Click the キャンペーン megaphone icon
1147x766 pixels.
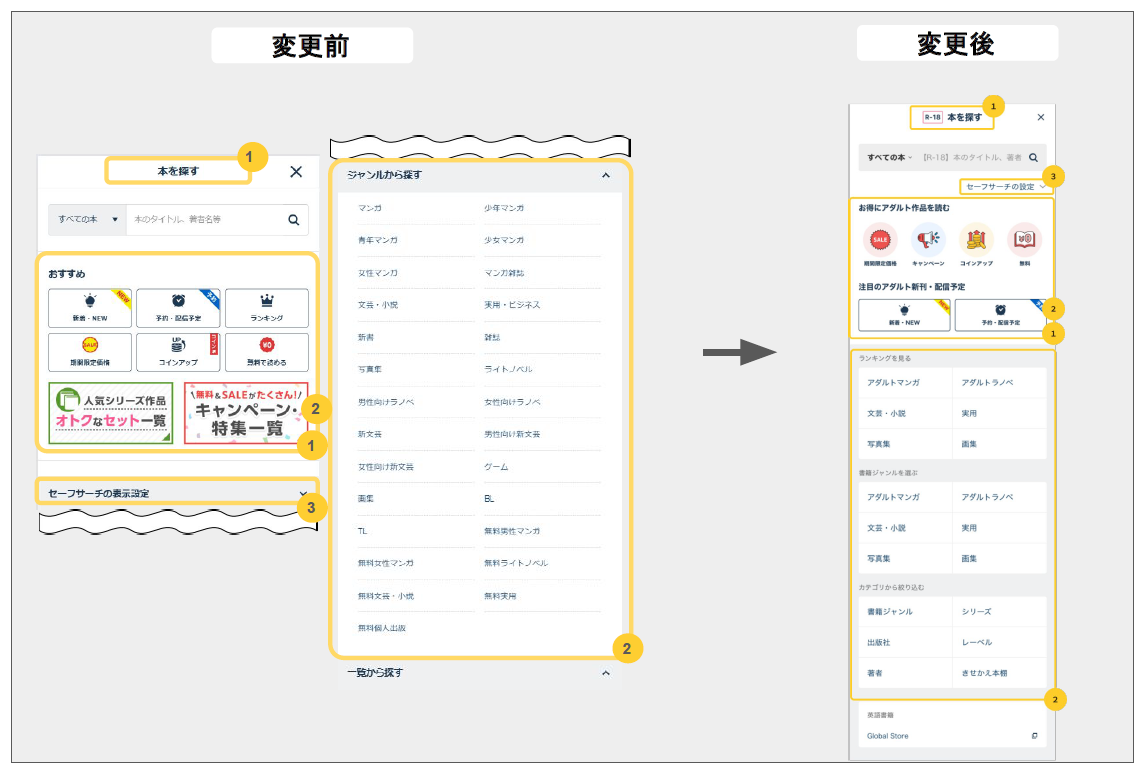click(928, 239)
